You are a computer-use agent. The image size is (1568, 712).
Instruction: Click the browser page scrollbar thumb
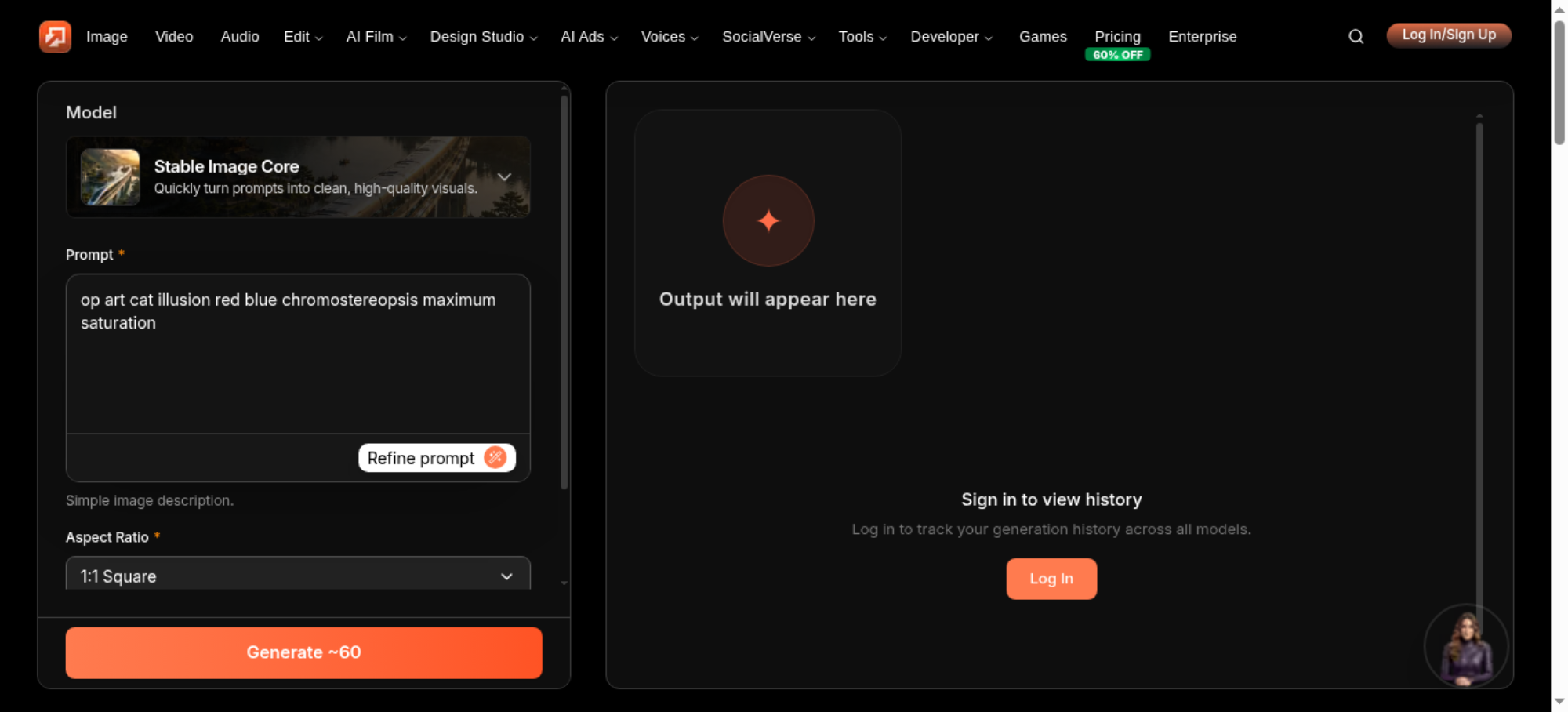coord(1559,82)
